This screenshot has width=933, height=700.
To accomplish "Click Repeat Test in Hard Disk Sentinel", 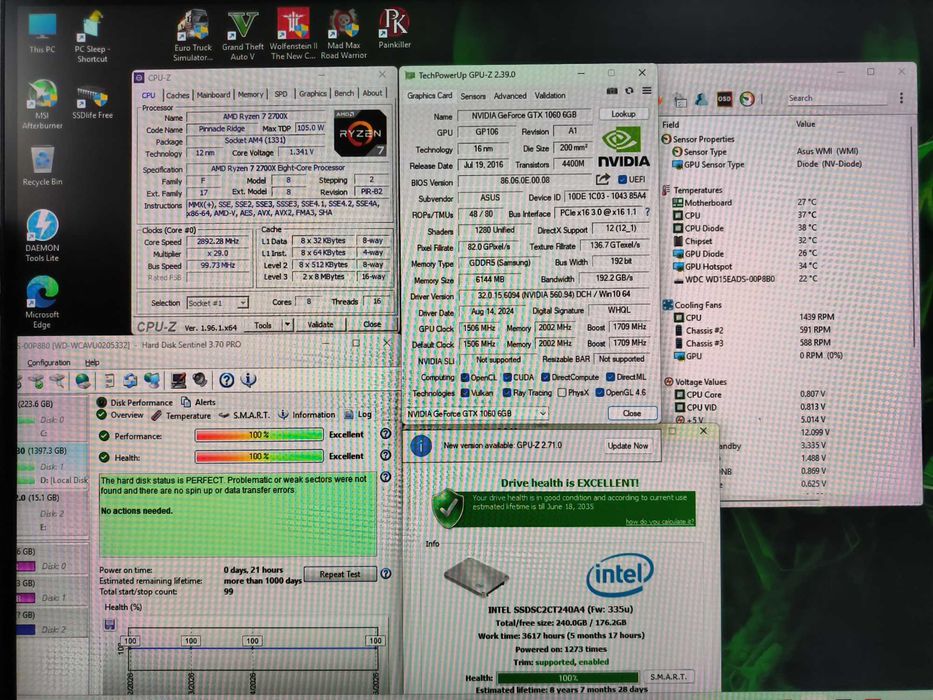I will (340, 574).
